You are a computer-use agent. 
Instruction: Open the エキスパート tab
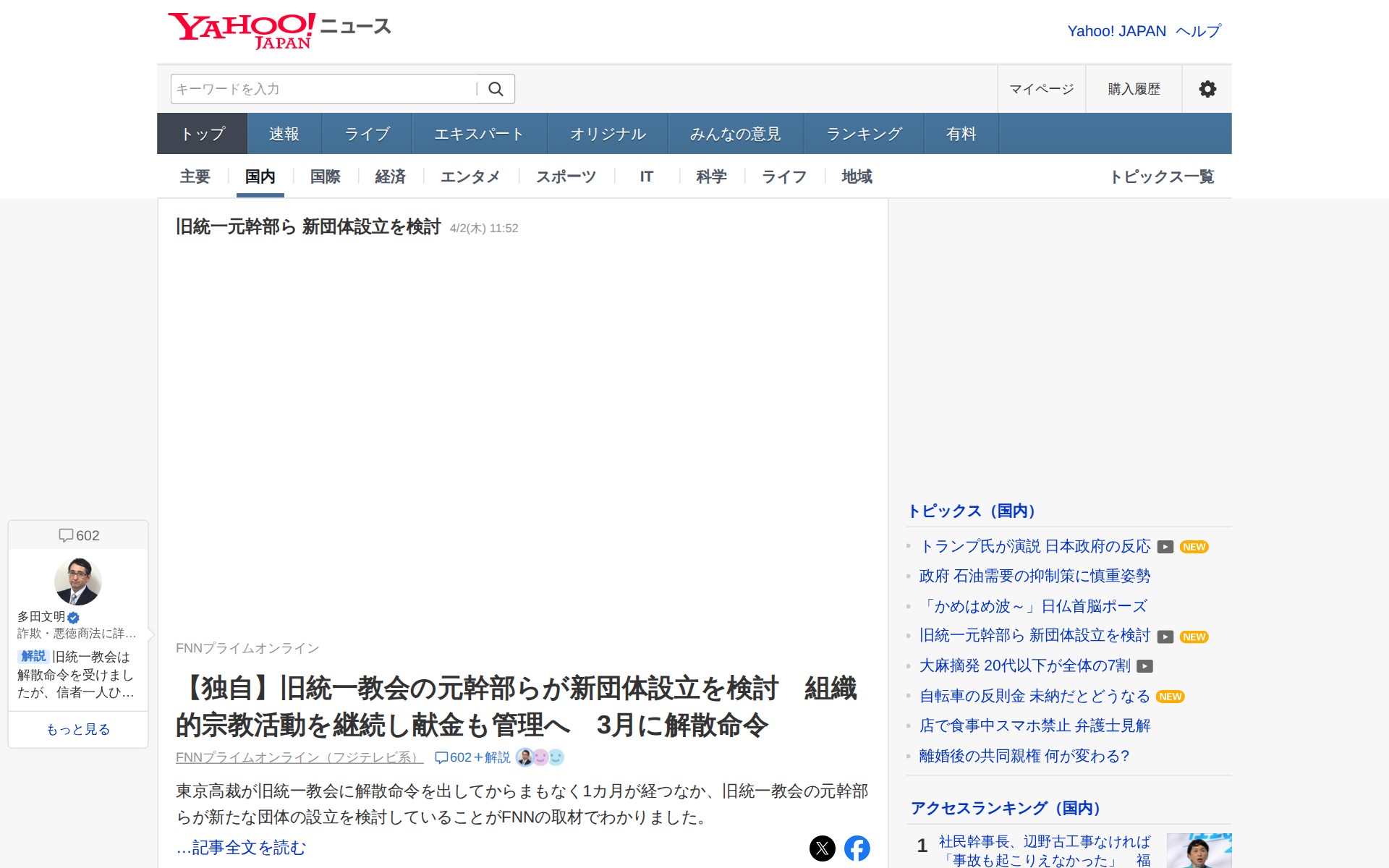479,134
